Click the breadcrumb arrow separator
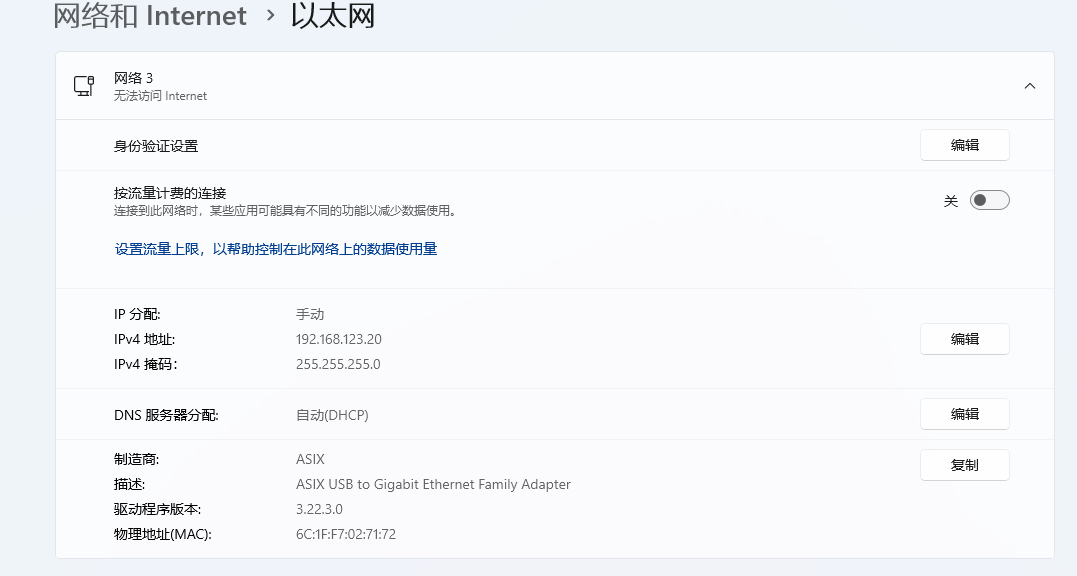 270,16
